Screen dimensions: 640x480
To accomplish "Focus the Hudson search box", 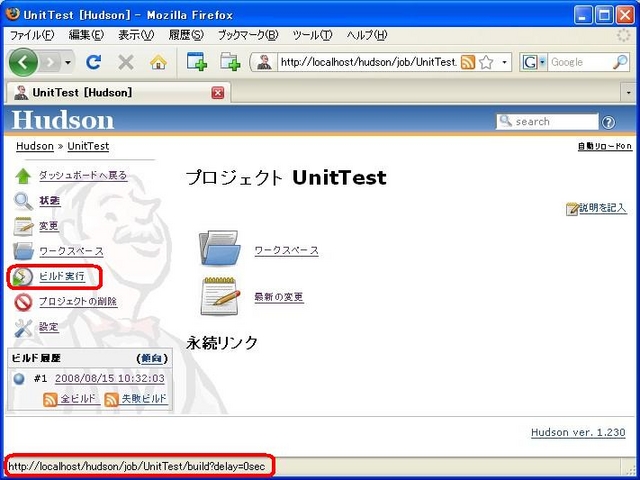I will point(547,122).
